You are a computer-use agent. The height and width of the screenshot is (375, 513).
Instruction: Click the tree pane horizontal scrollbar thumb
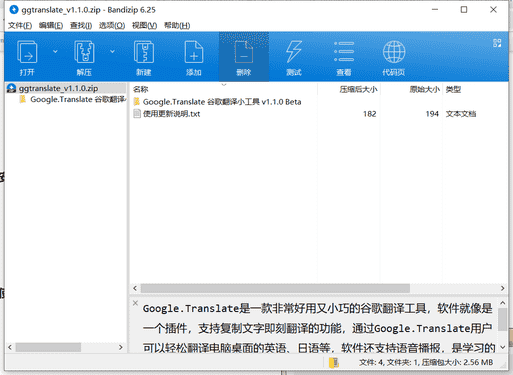pyautogui.click(x=48, y=348)
